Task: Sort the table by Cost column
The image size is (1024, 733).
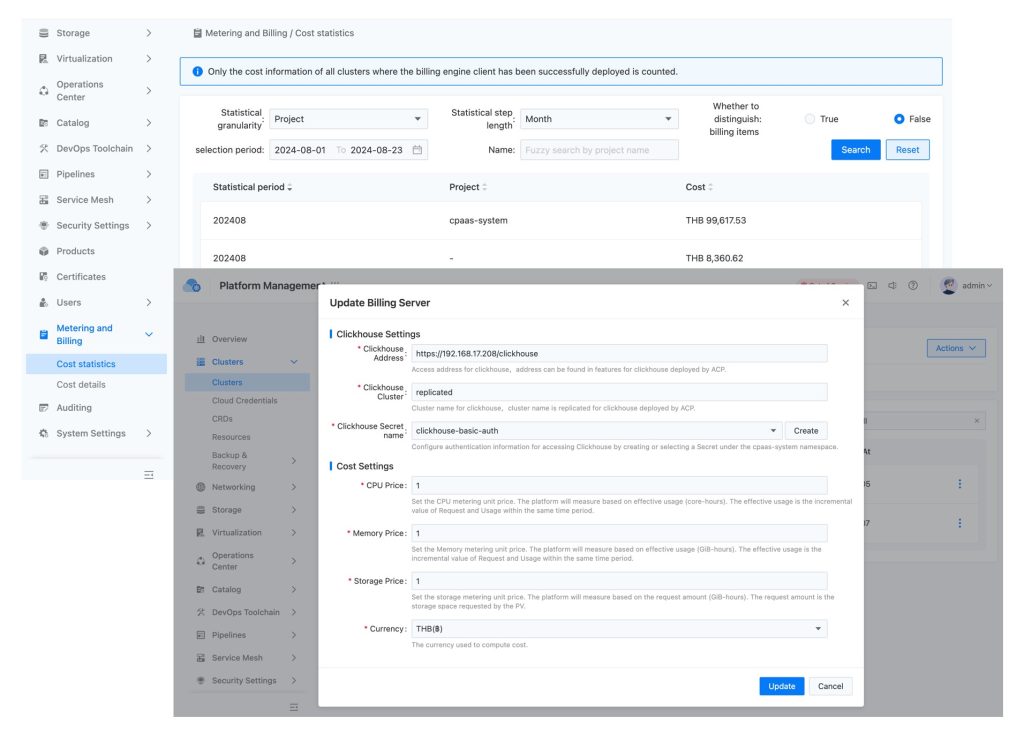Action: tap(711, 188)
